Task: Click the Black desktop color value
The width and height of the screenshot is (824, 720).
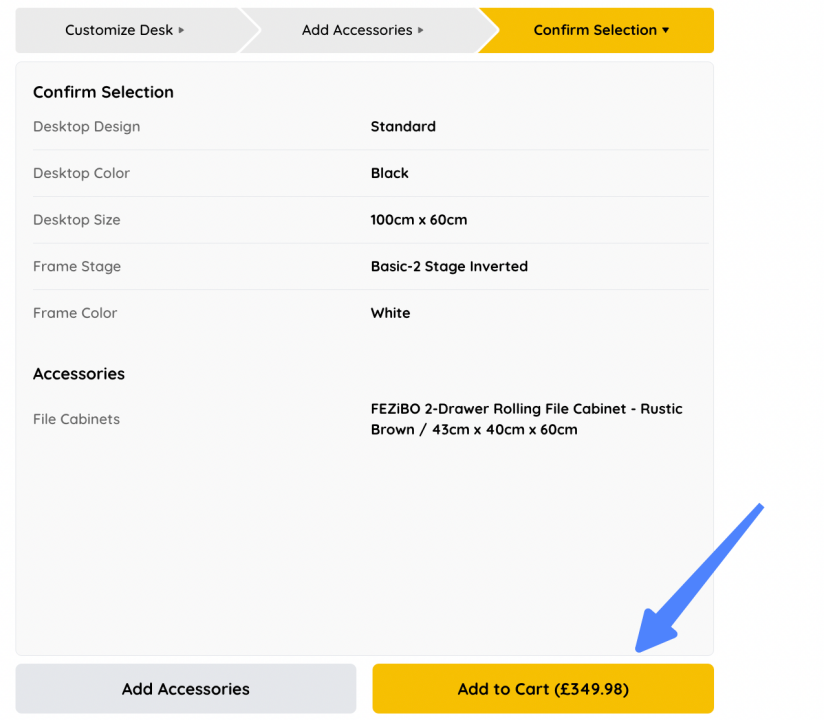Action: pyautogui.click(x=389, y=173)
